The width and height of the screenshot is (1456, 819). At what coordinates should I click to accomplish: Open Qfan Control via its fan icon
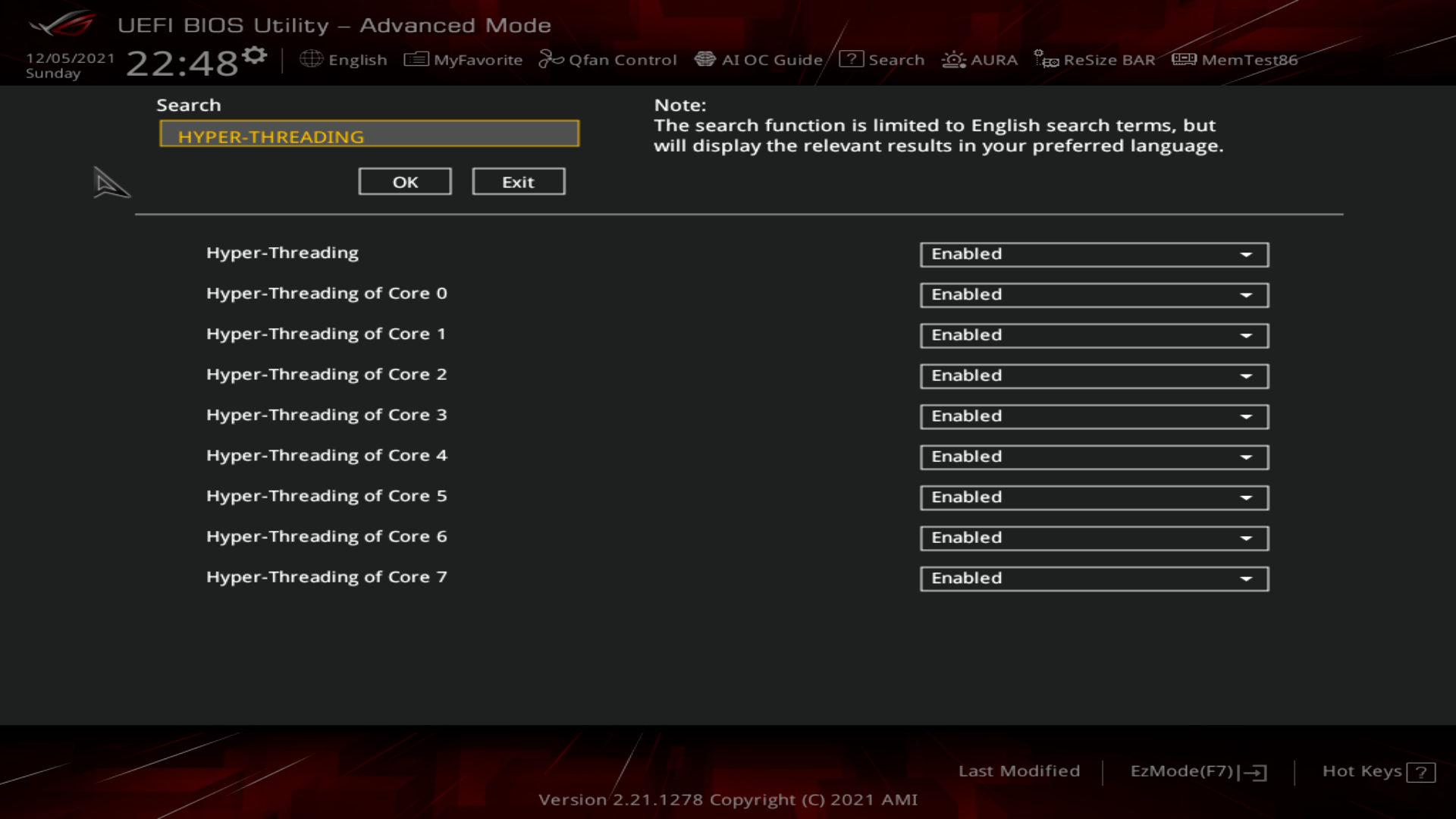pos(551,59)
